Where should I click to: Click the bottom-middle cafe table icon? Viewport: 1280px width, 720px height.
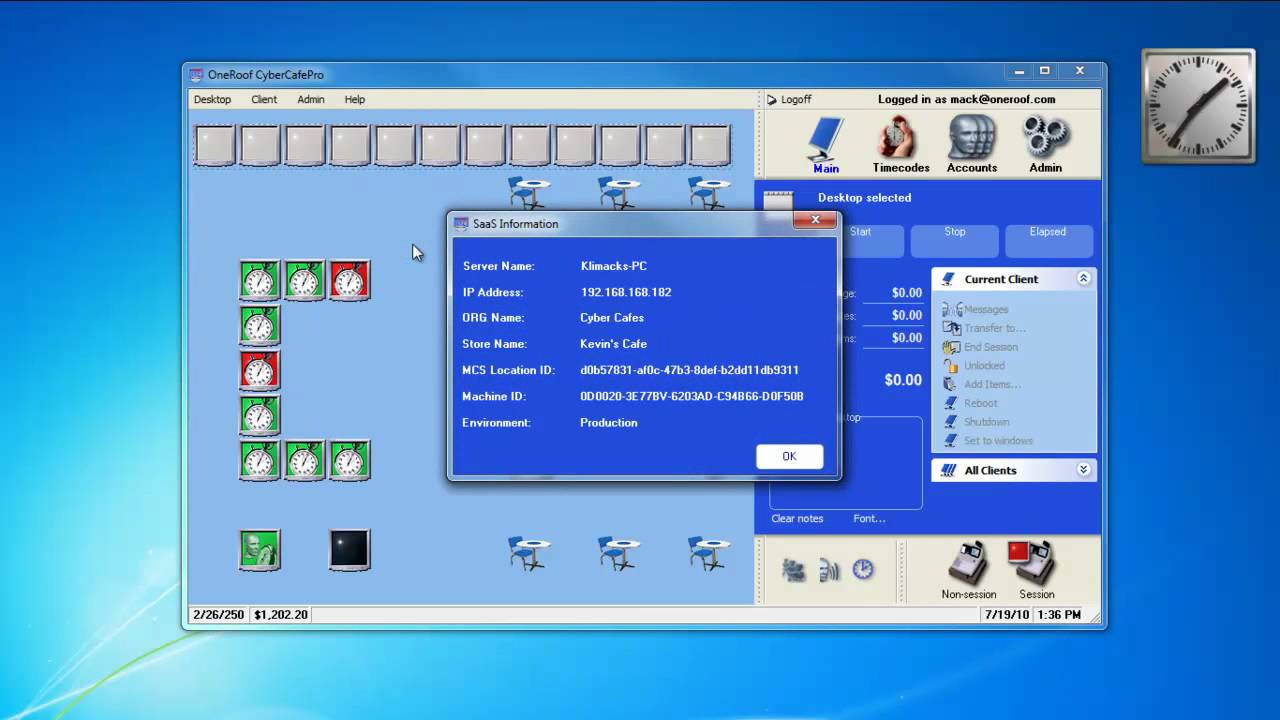click(x=619, y=553)
